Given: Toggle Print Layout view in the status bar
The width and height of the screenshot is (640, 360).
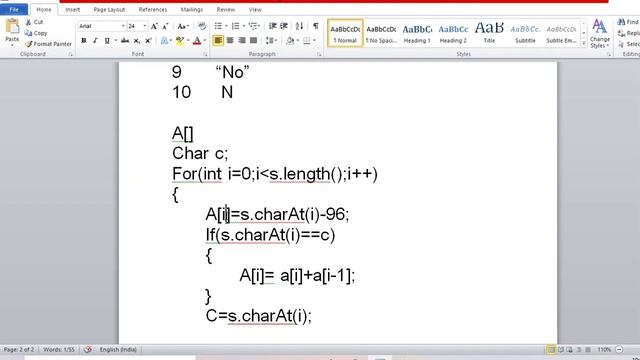Looking at the screenshot, I should (x=551, y=350).
